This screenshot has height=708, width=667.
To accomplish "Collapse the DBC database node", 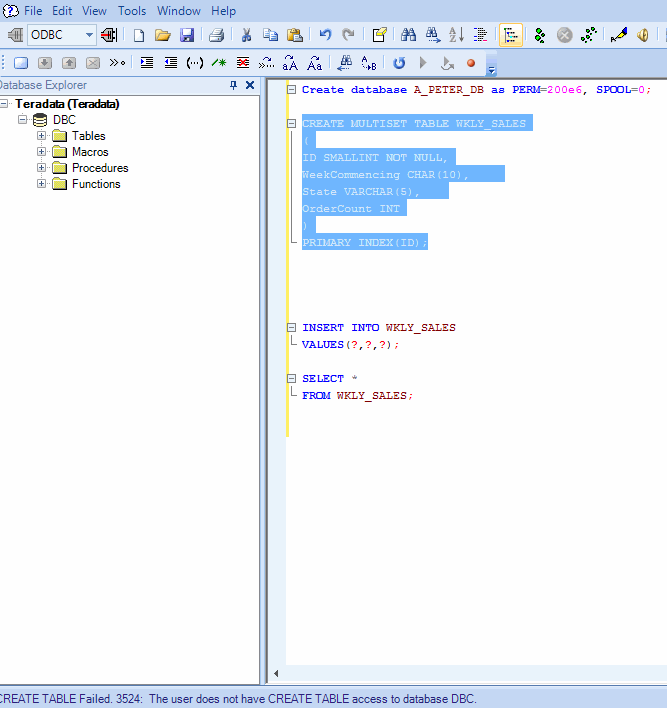I will click(22, 120).
